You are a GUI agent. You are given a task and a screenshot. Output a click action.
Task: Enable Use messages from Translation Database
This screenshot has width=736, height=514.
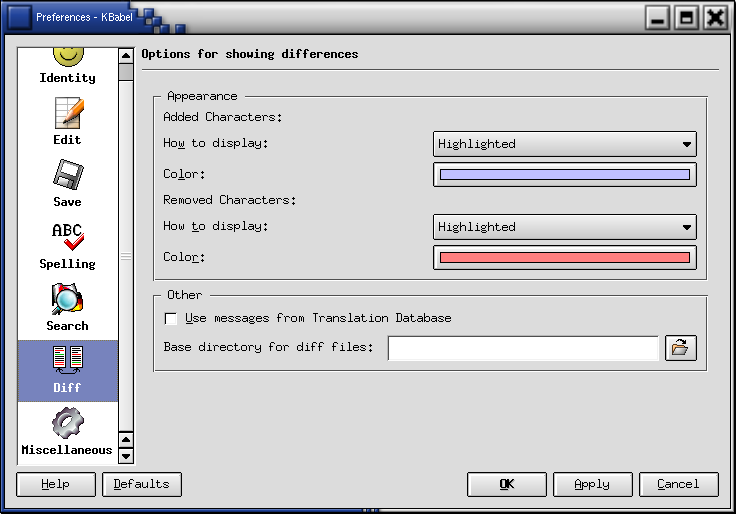171,319
